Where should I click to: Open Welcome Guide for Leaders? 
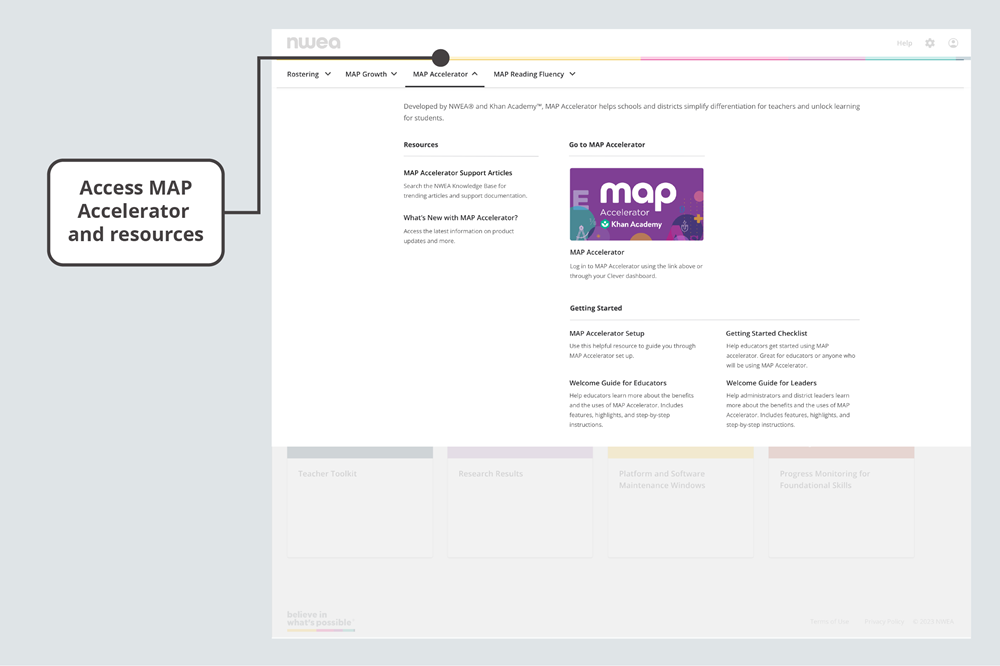pyautogui.click(x=771, y=383)
